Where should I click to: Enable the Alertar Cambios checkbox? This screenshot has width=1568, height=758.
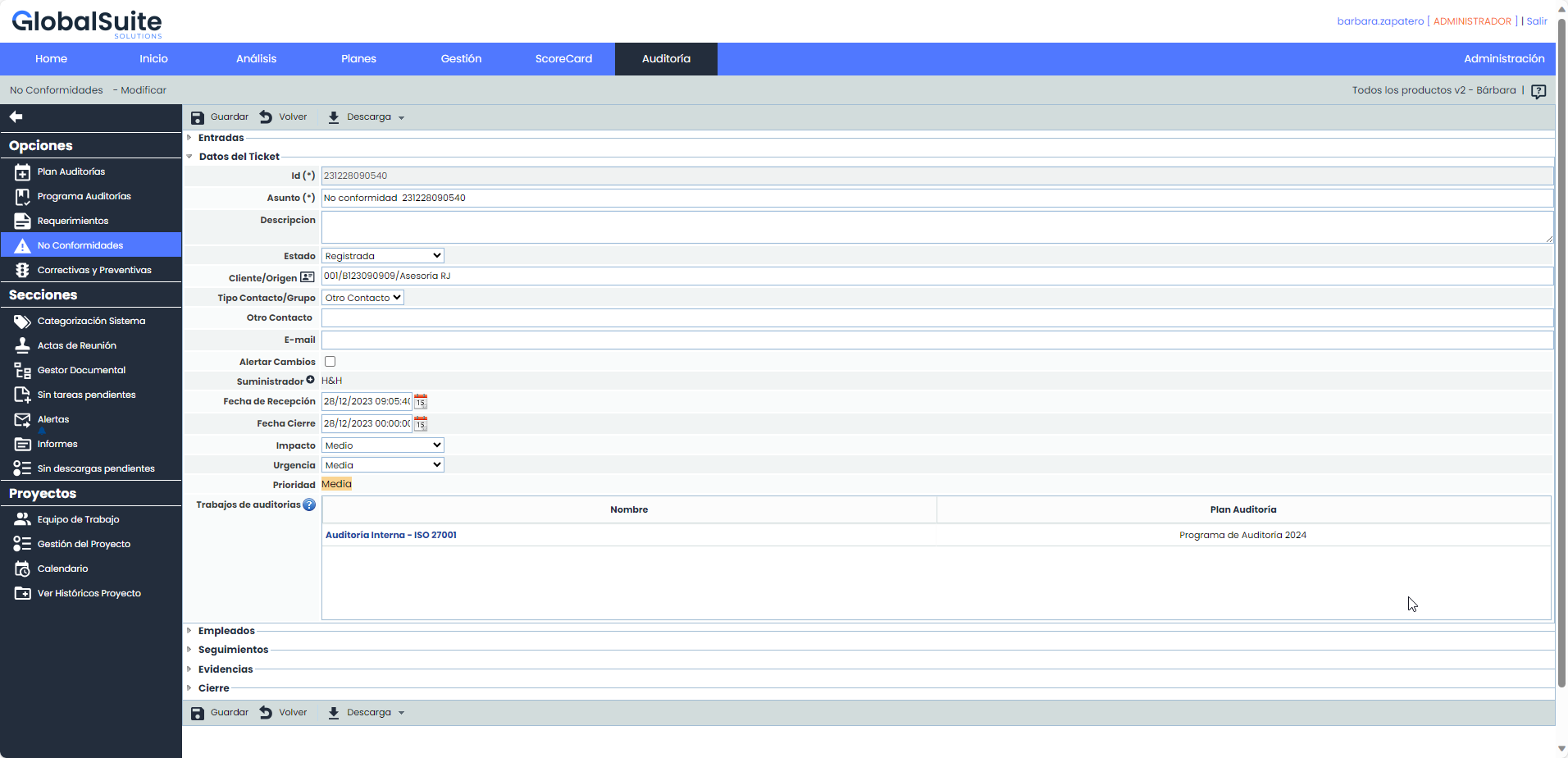tap(330, 362)
